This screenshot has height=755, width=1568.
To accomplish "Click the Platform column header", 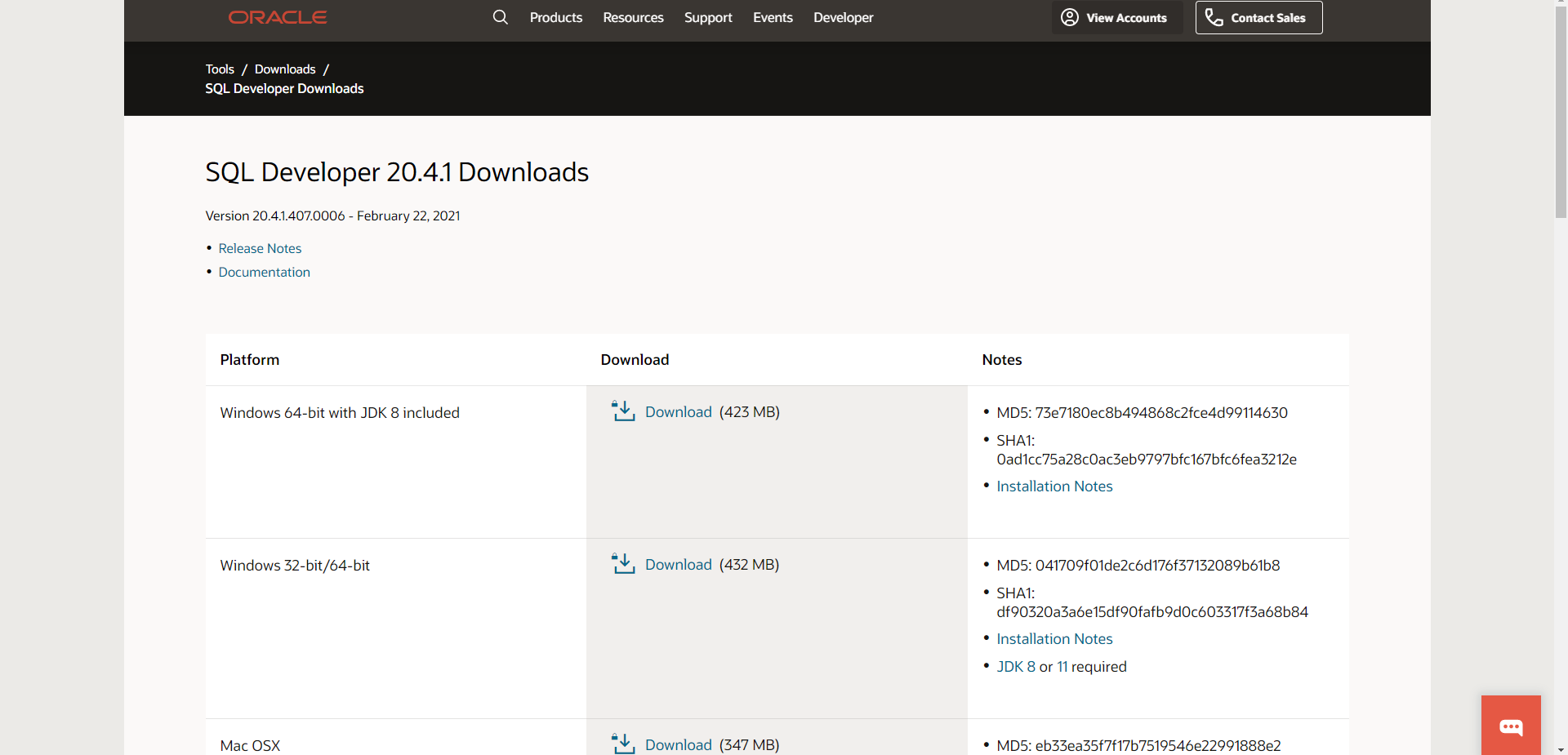I will [250, 360].
